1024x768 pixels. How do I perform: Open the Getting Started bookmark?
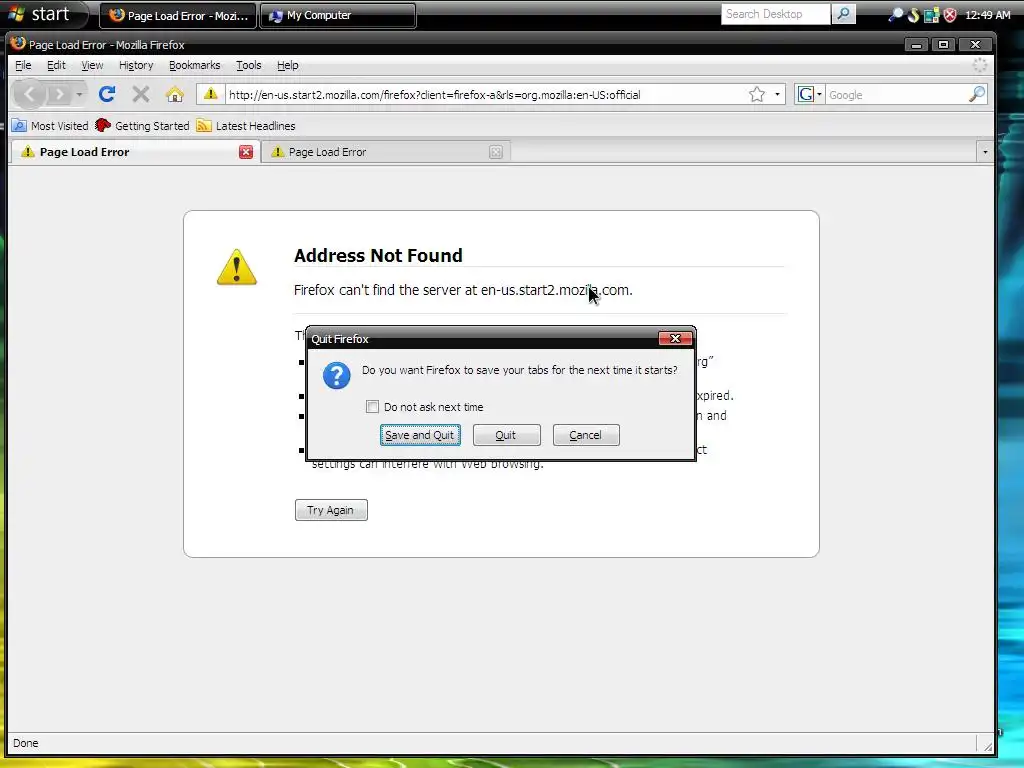pos(142,125)
